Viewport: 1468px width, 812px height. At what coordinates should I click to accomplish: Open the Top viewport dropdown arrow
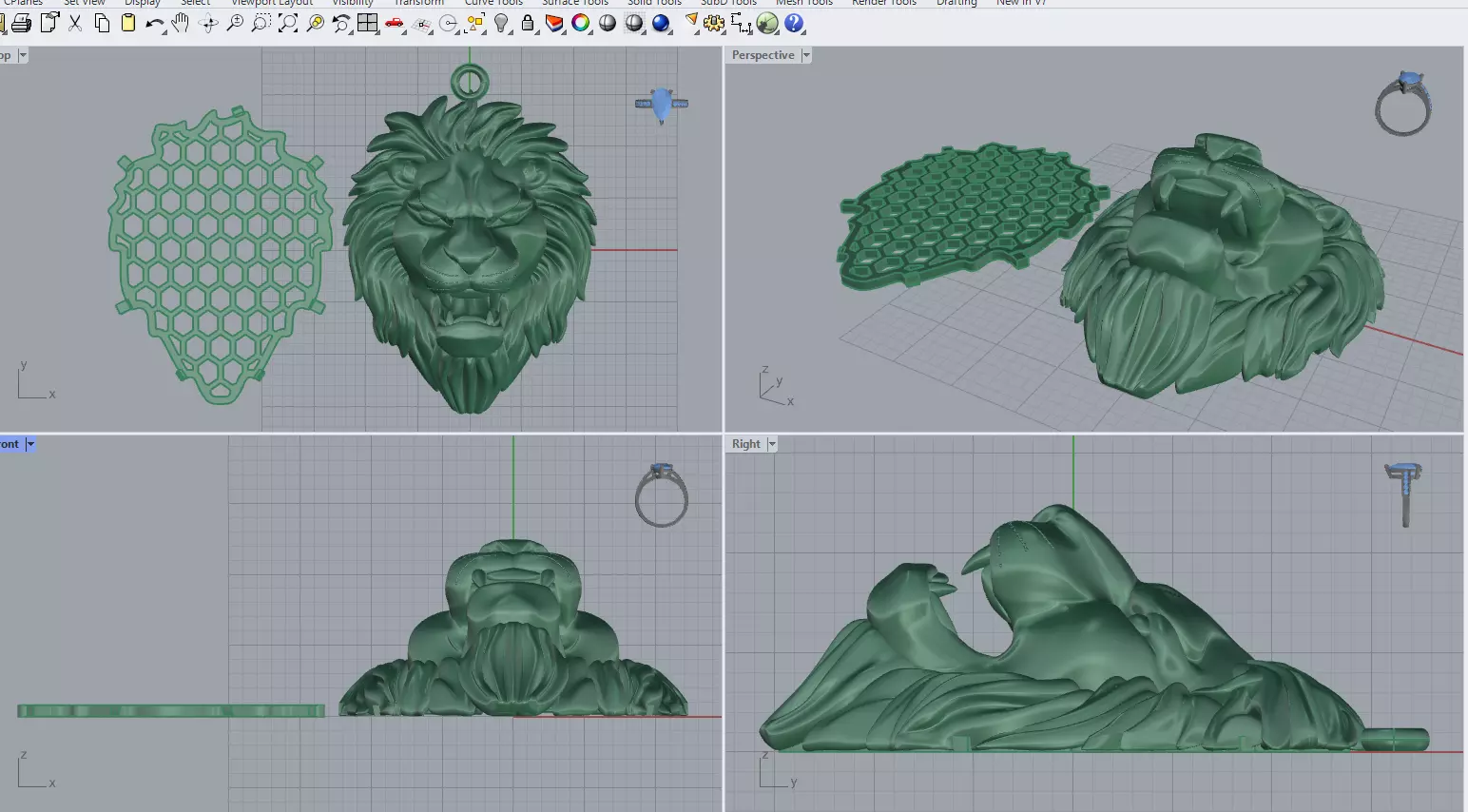click(x=23, y=55)
